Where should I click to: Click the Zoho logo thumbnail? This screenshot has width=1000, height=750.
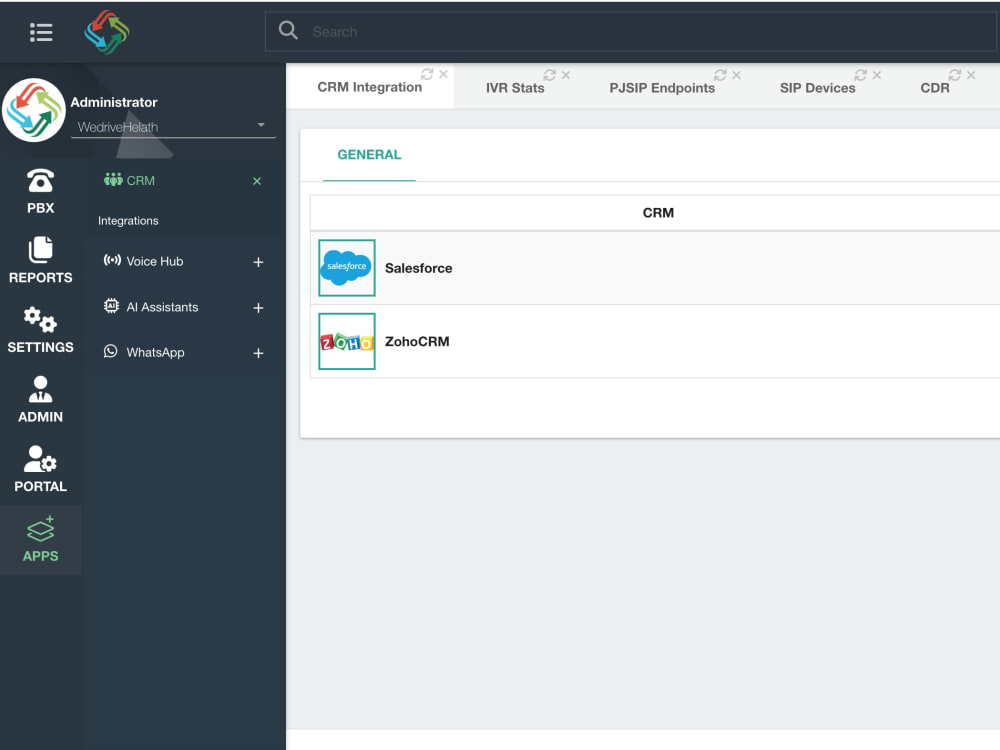click(347, 341)
